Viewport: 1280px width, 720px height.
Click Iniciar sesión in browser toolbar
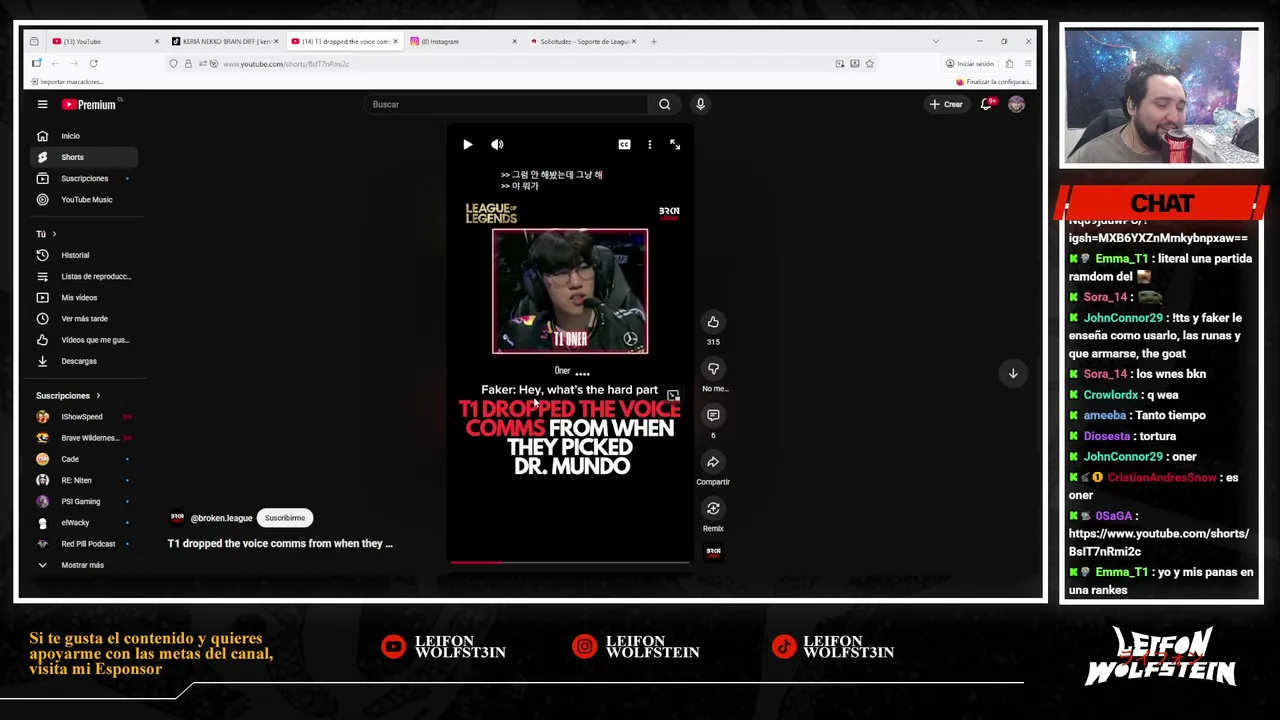969,64
